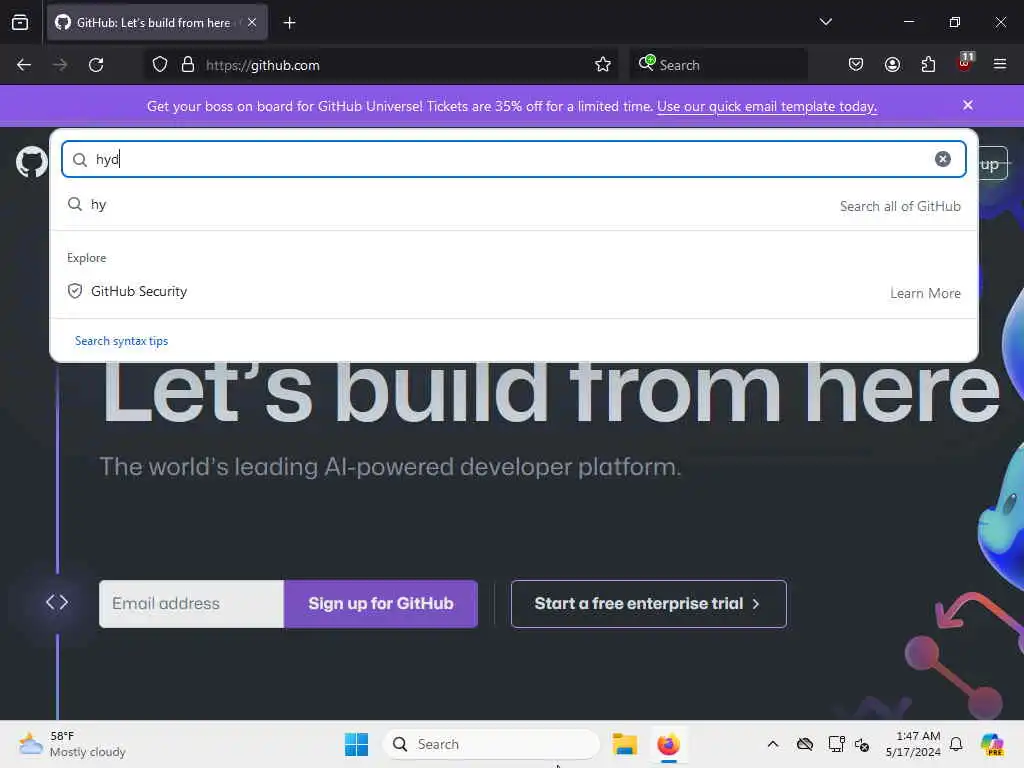
Task: Open the uBlock extension badge icon
Action: pyautogui.click(x=965, y=63)
